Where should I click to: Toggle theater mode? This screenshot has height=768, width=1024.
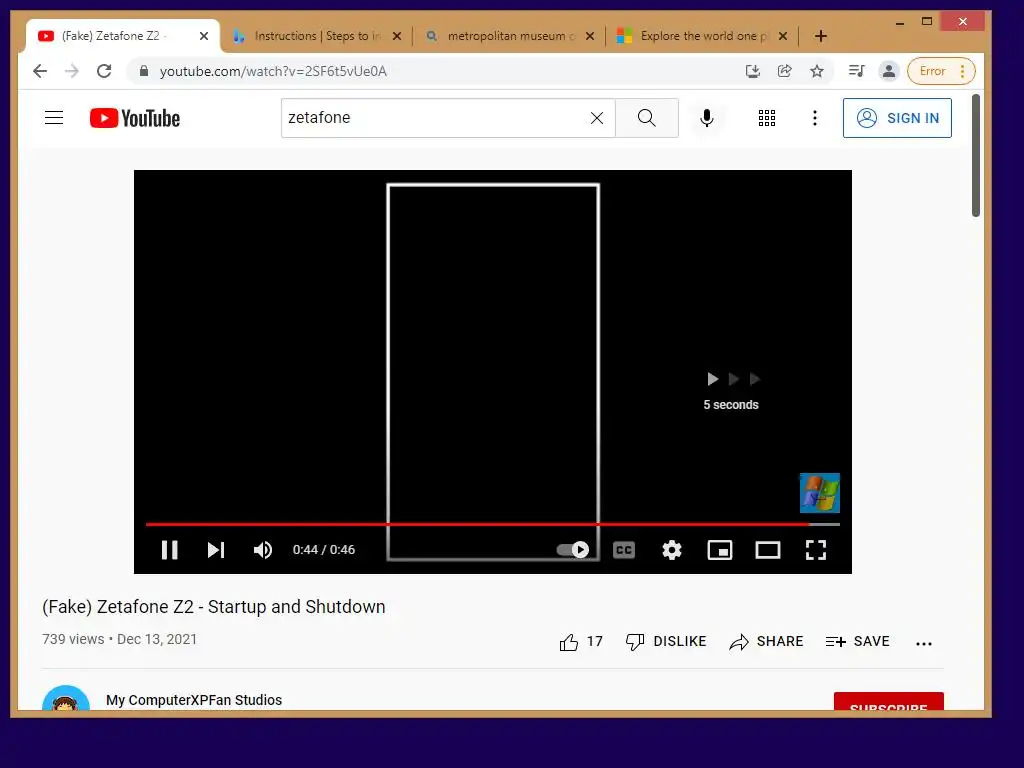click(767, 550)
